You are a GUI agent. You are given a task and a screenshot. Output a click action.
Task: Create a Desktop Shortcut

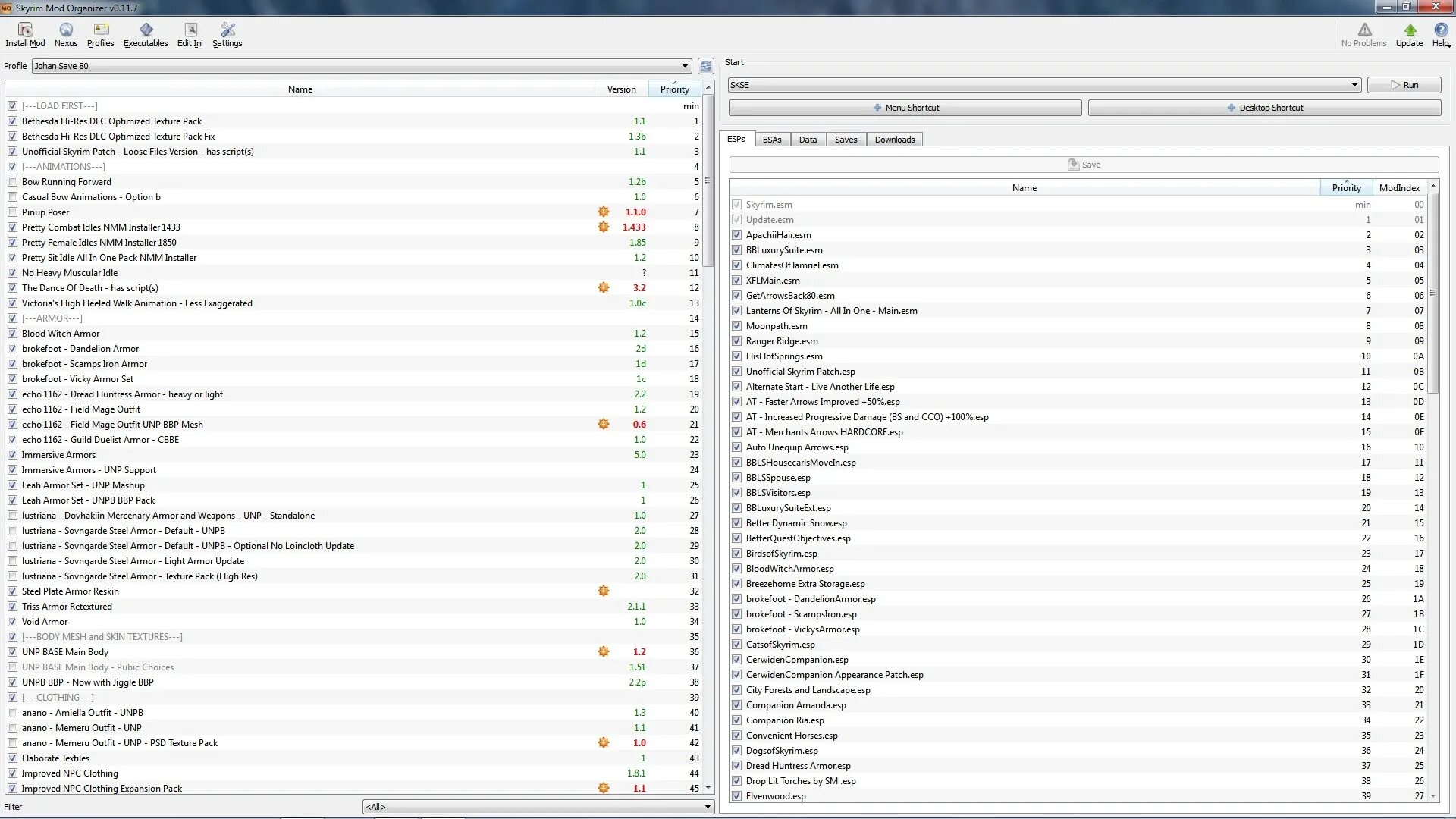tap(1265, 108)
